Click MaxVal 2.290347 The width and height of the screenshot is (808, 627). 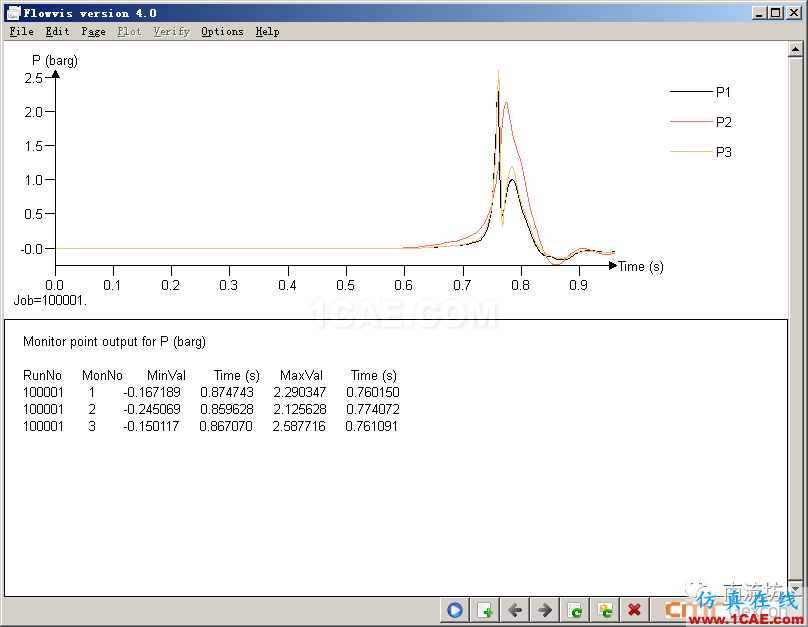299,392
